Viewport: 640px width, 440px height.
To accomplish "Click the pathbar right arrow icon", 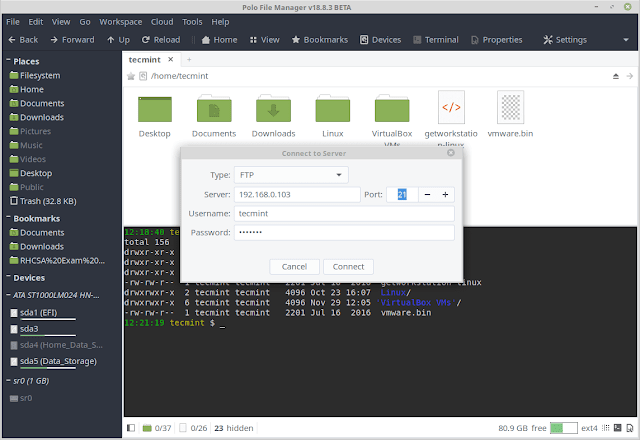I will [x=630, y=76].
